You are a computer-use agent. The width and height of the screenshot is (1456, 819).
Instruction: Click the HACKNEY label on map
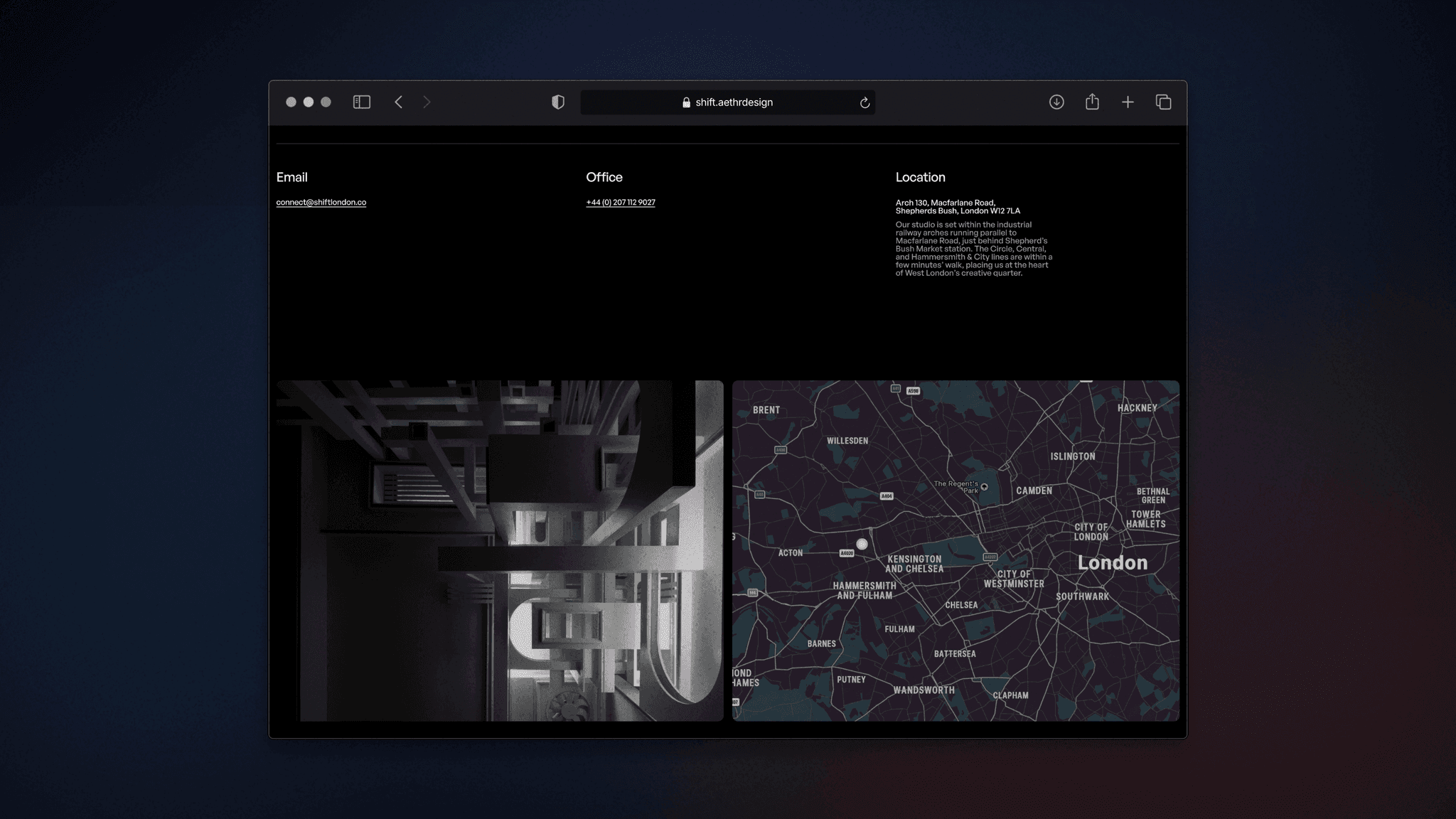pyautogui.click(x=1137, y=408)
